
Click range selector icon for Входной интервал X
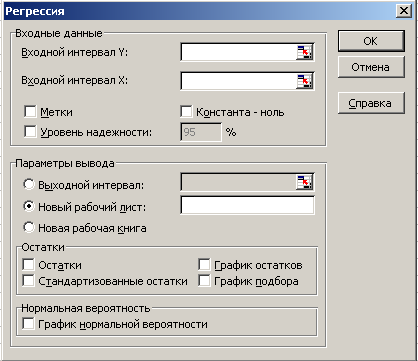[304, 81]
